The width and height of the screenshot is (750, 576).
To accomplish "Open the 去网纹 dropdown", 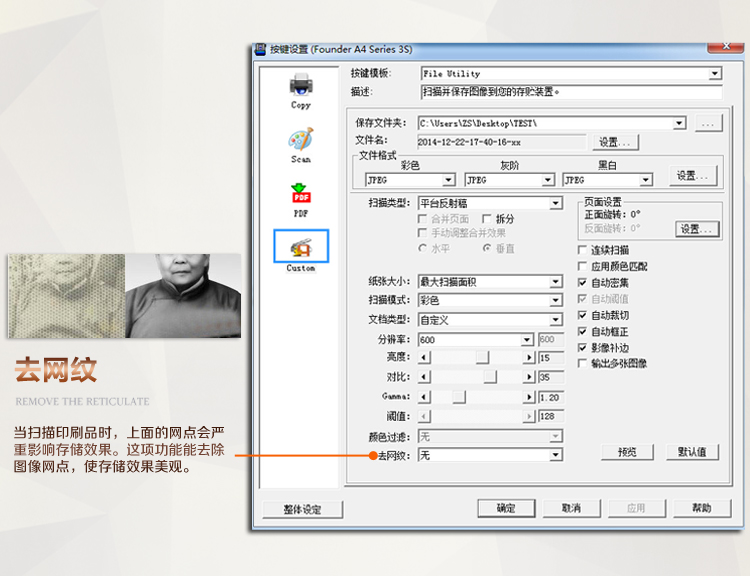I will point(555,455).
